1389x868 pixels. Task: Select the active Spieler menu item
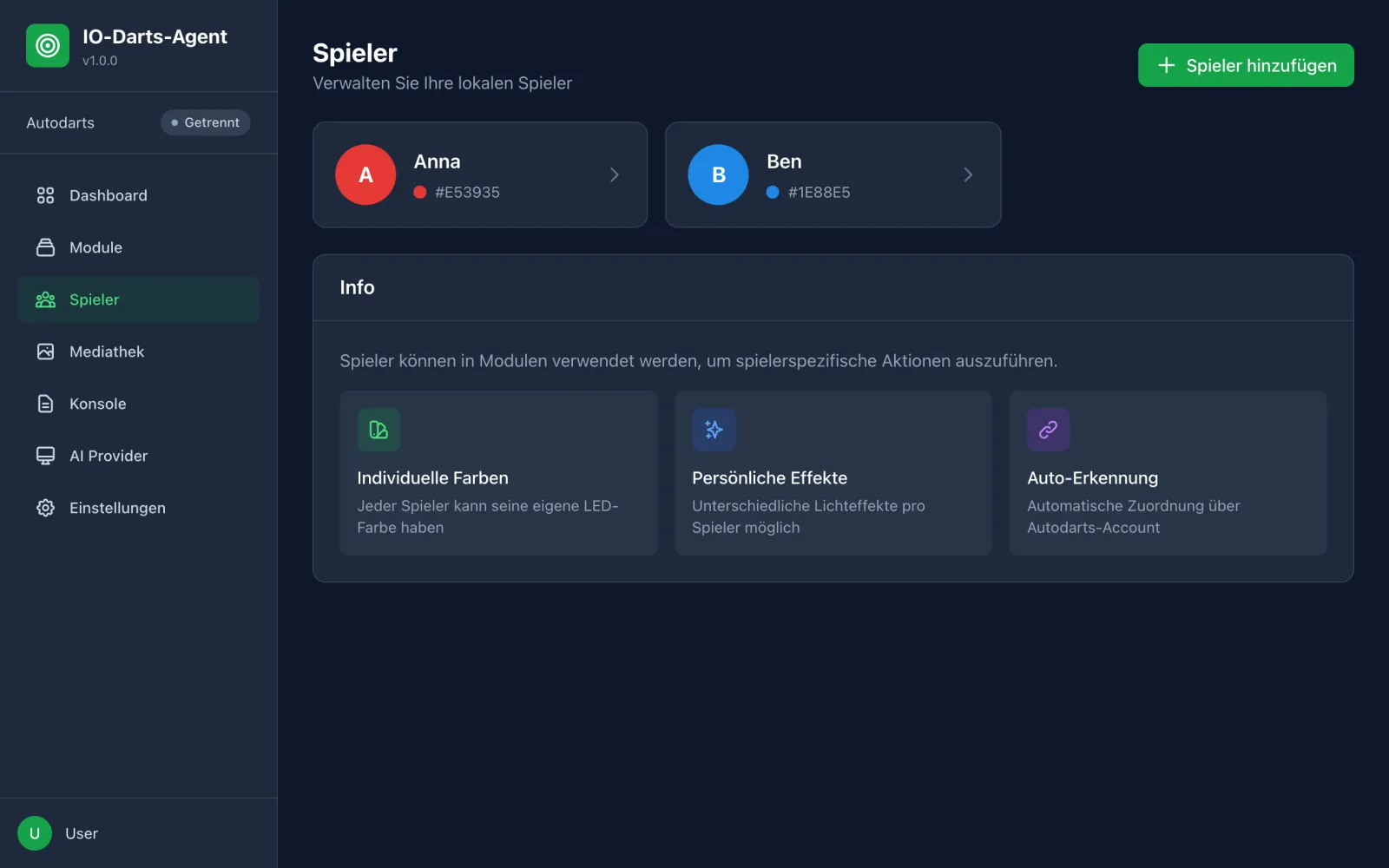point(138,299)
